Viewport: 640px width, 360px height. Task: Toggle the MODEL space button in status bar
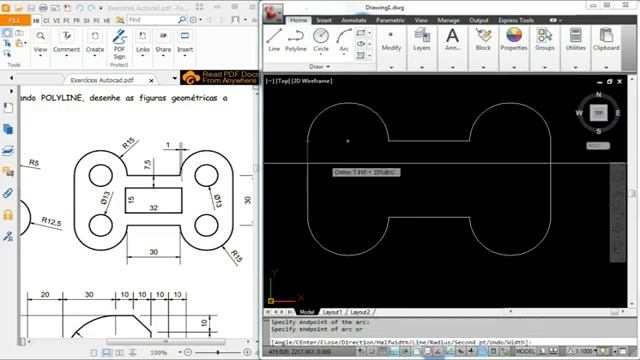pos(525,351)
